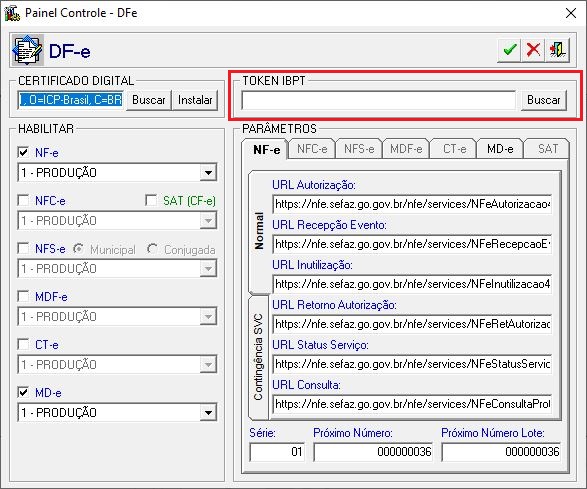This screenshot has height=489, width=587.
Task: Open the MD-e environment dropdown
Action: click(208, 412)
